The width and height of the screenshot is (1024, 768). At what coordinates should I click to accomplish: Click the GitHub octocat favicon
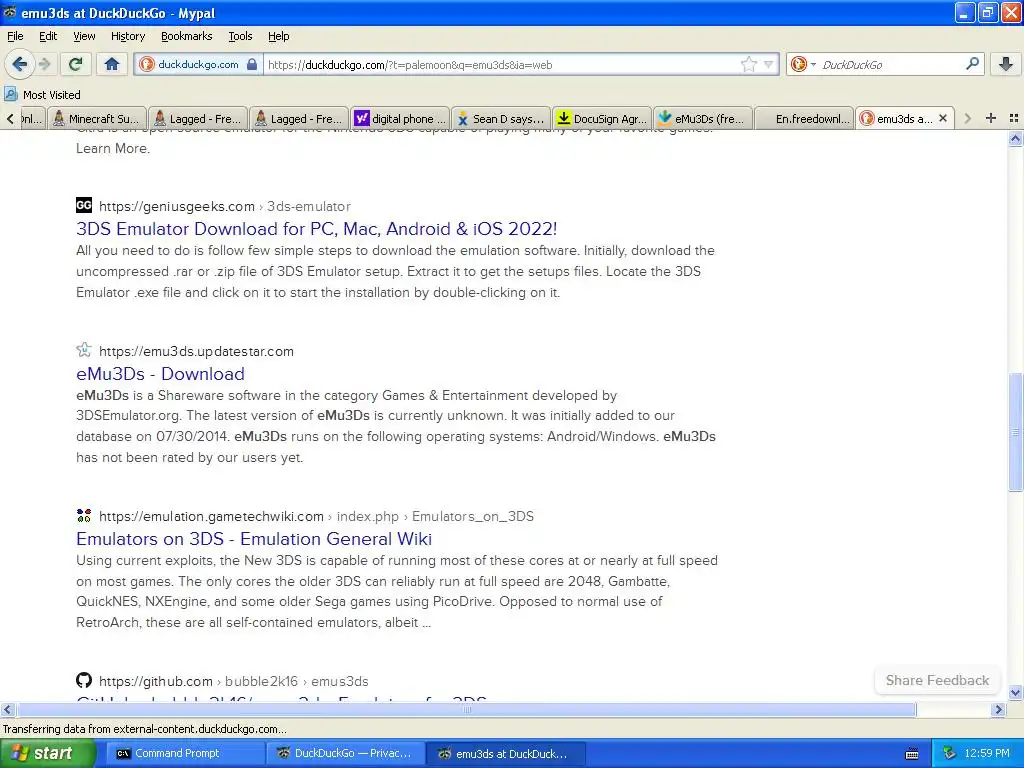[84, 680]
